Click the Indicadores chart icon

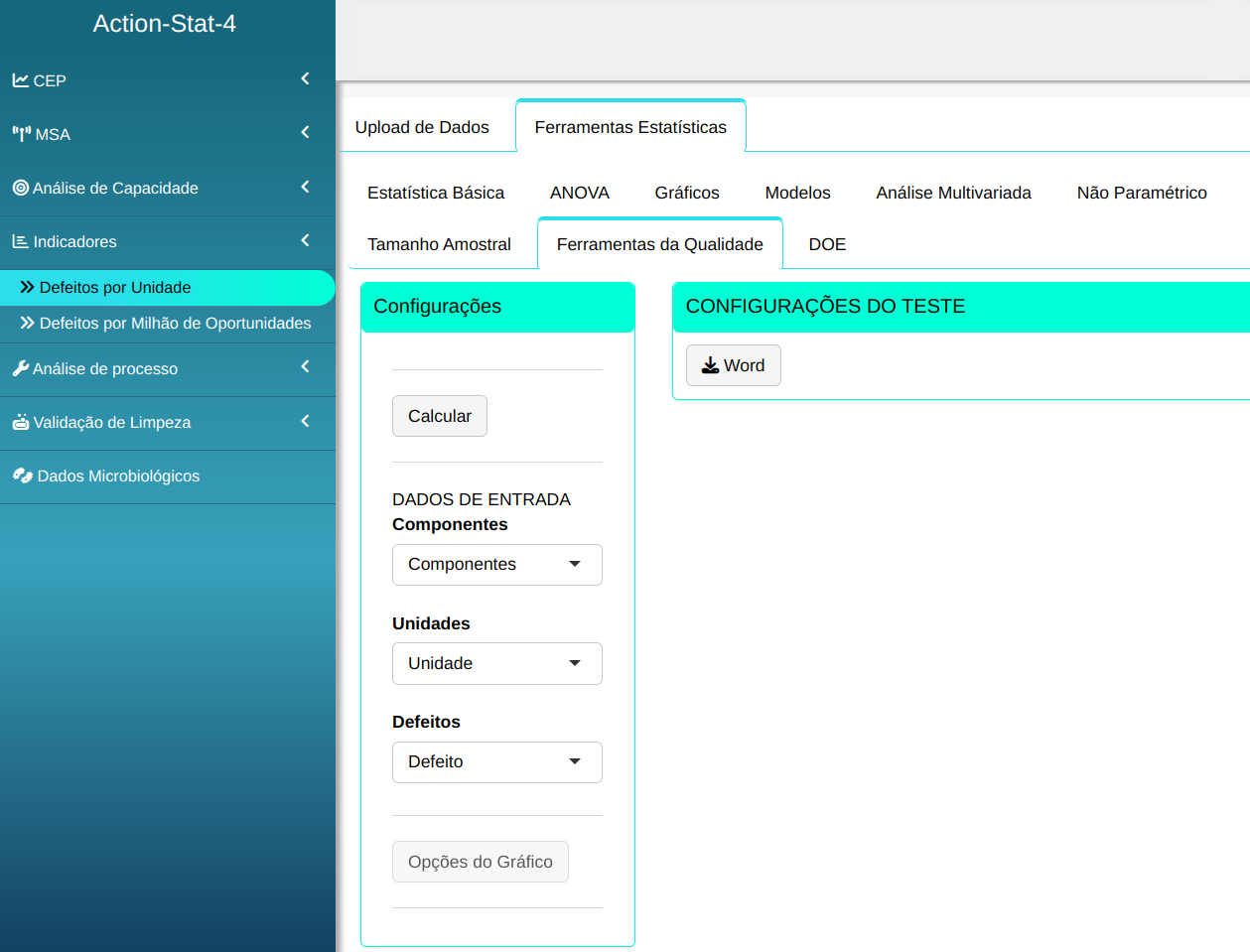pyautogui.click(x=20, y=241)
